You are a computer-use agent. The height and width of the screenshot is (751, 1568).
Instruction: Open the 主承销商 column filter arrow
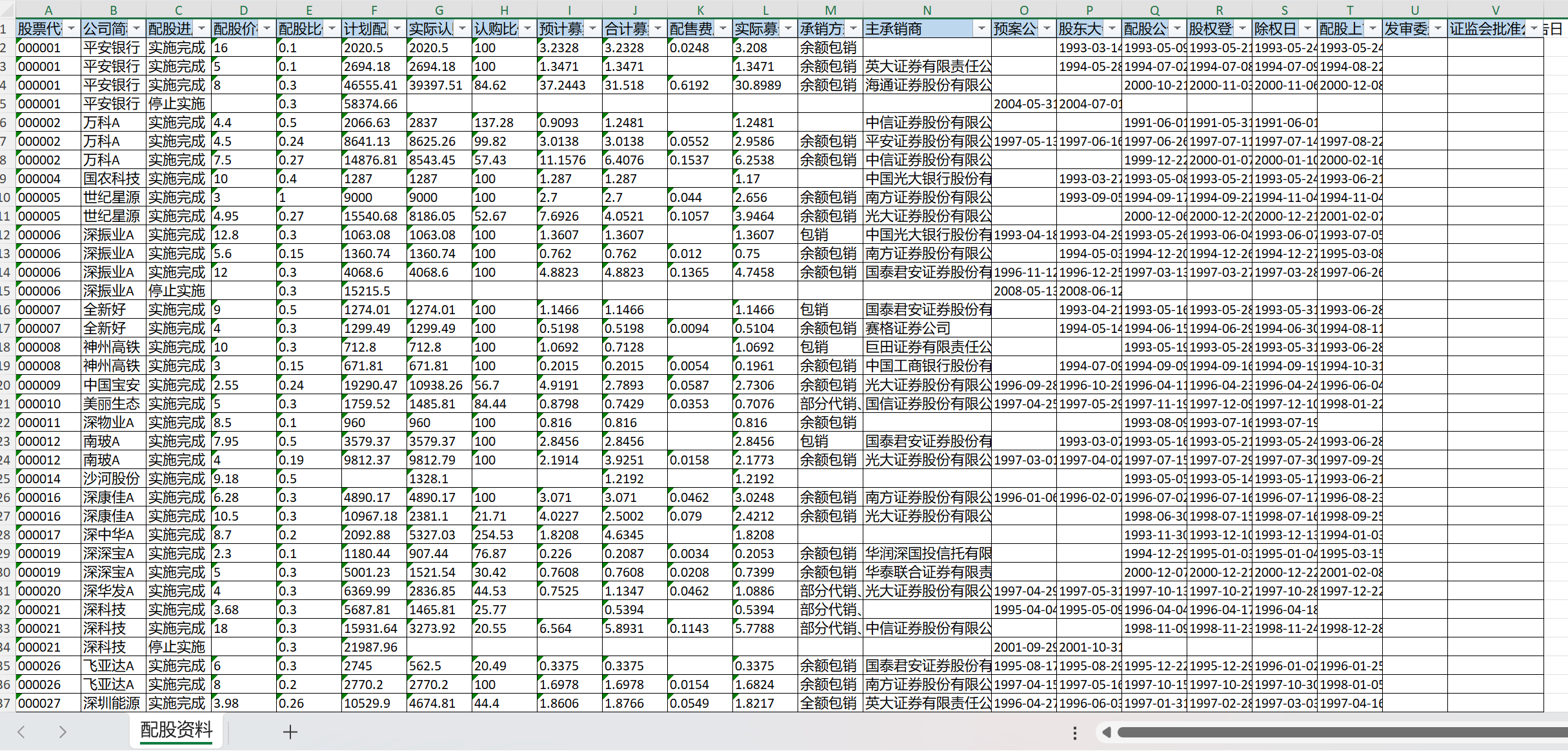(x=981, y=29)
